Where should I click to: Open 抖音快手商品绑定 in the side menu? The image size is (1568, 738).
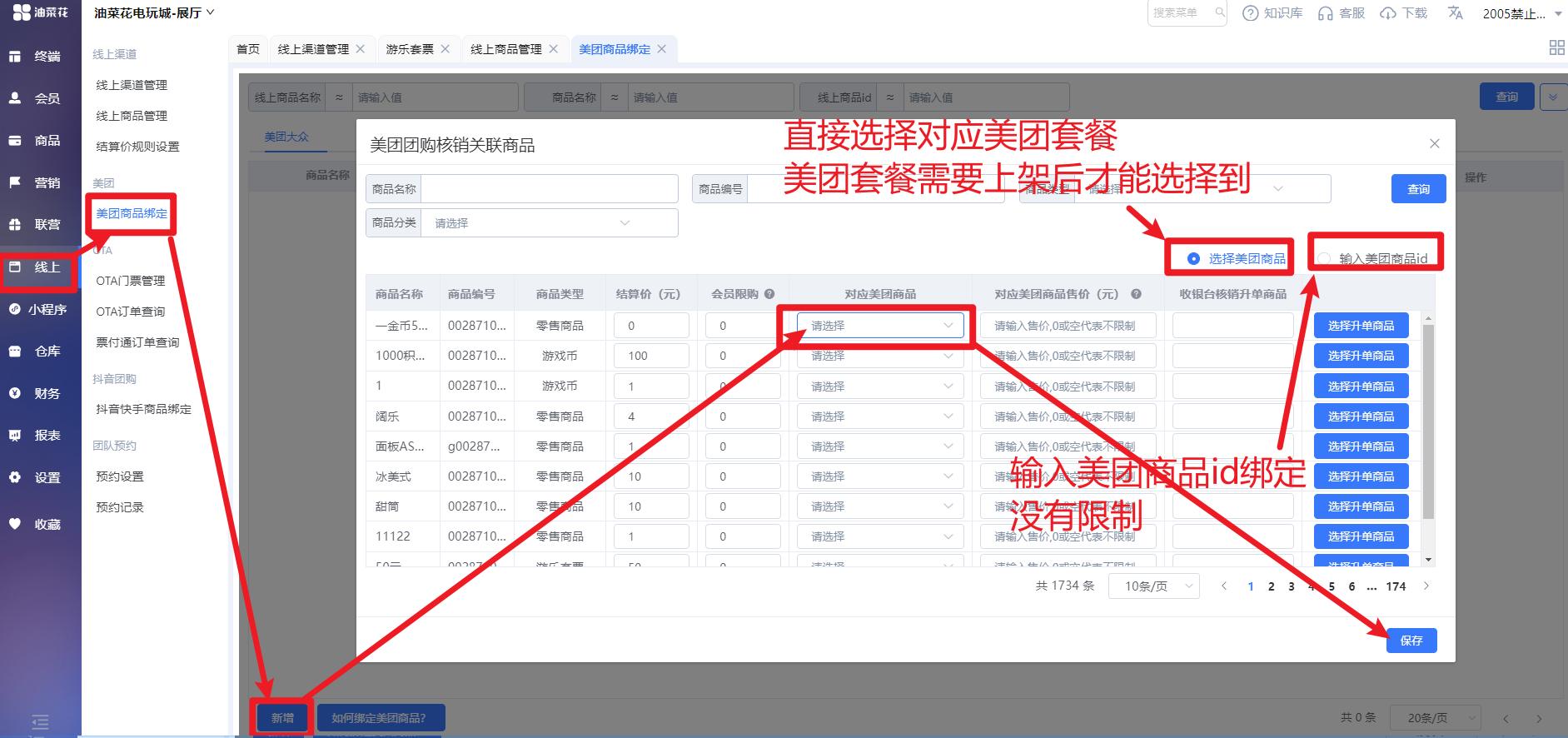[143, 409]
